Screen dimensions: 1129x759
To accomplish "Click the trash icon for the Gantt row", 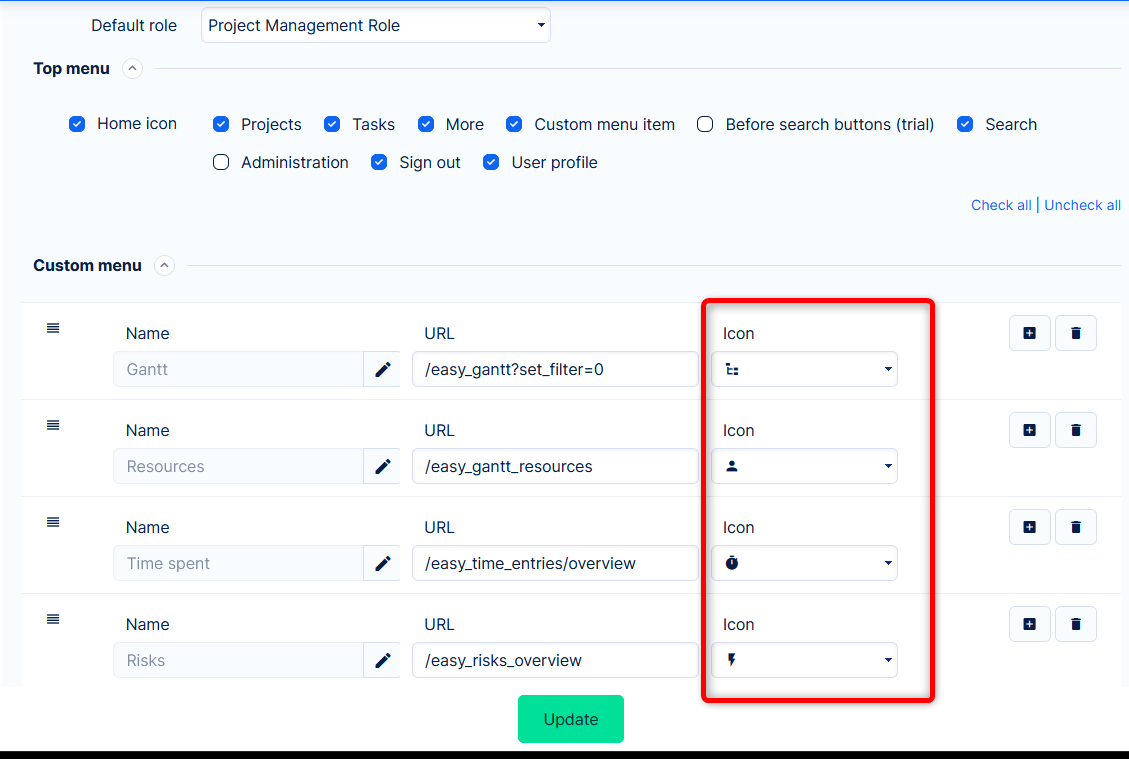I will [x=1076, y=333].
